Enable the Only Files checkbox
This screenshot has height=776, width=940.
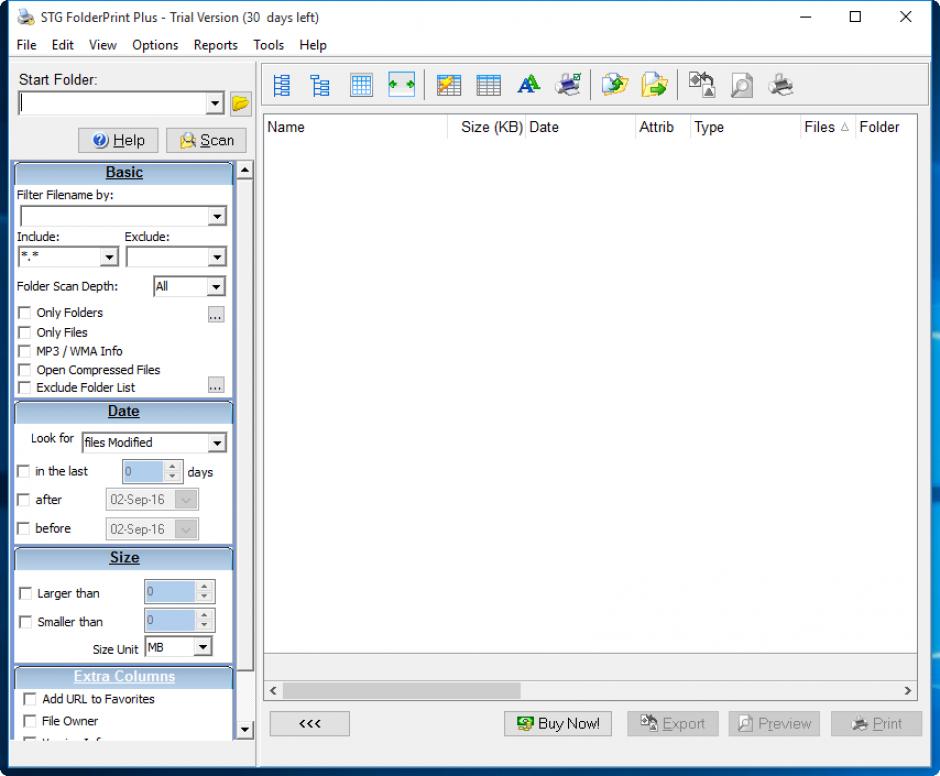tap(25, 332)
